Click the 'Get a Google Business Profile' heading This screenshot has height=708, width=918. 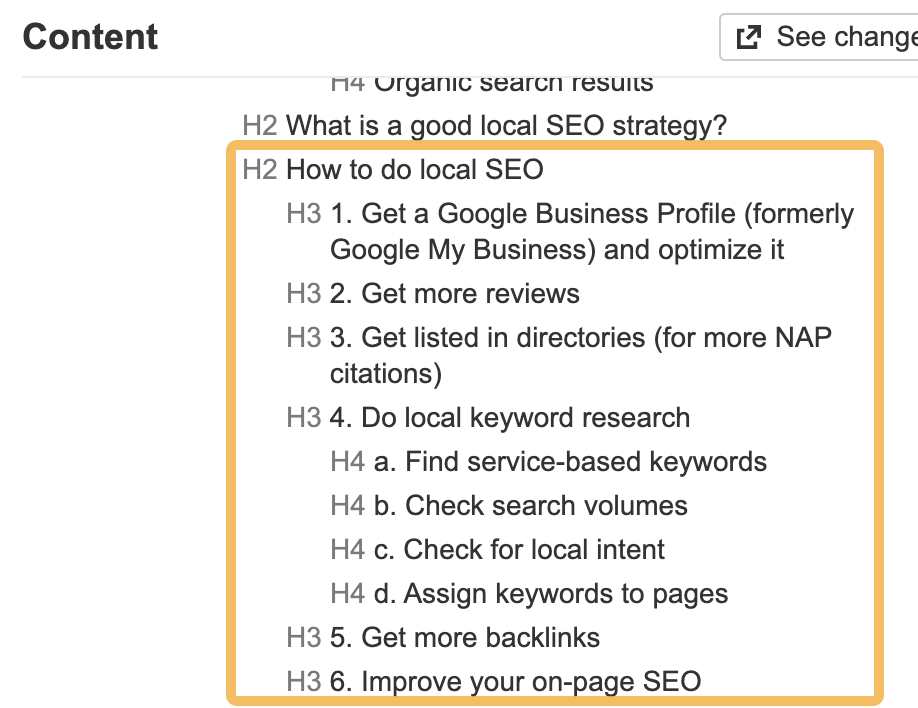[x=591, y=231]
